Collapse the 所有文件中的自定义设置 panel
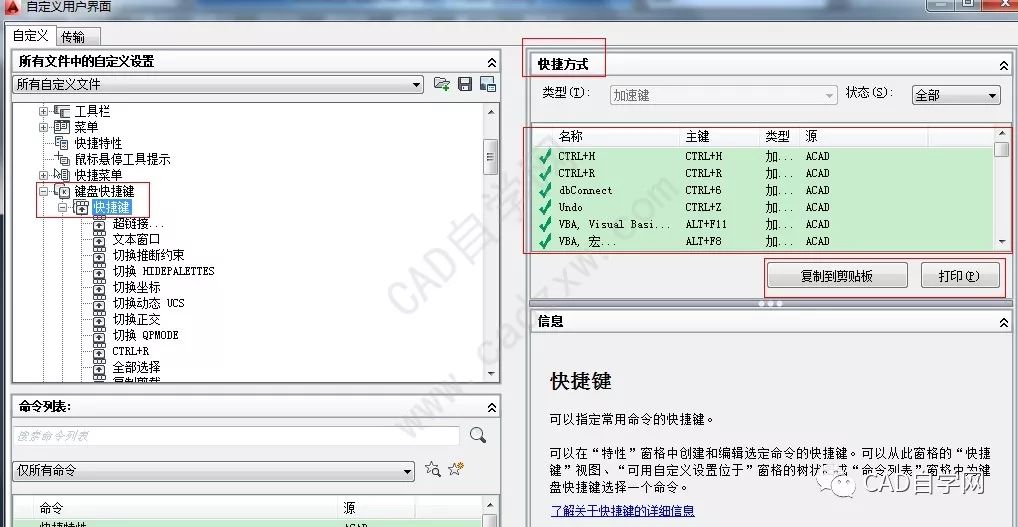1018x527 pixels. [x=491, y=62]
